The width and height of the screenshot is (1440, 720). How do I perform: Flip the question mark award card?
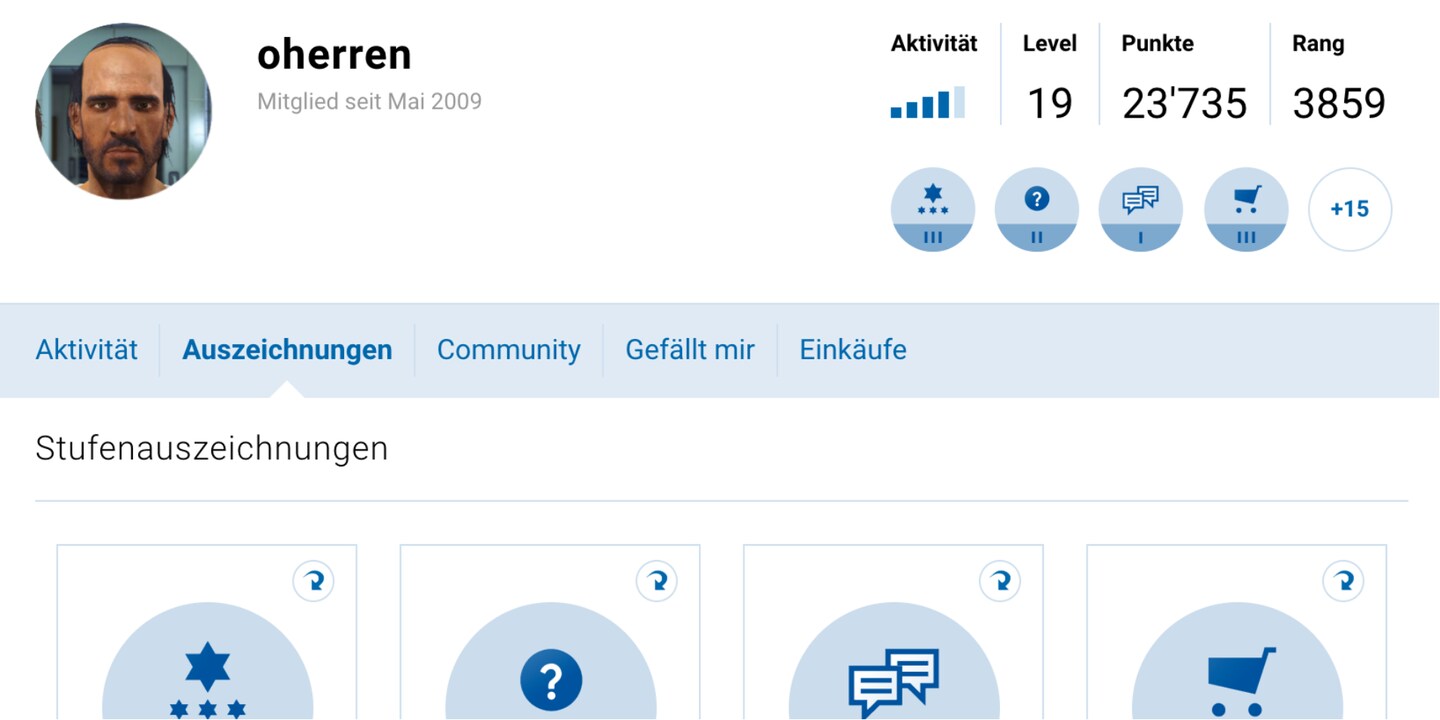pyautogui.click(x=657, y=581)
